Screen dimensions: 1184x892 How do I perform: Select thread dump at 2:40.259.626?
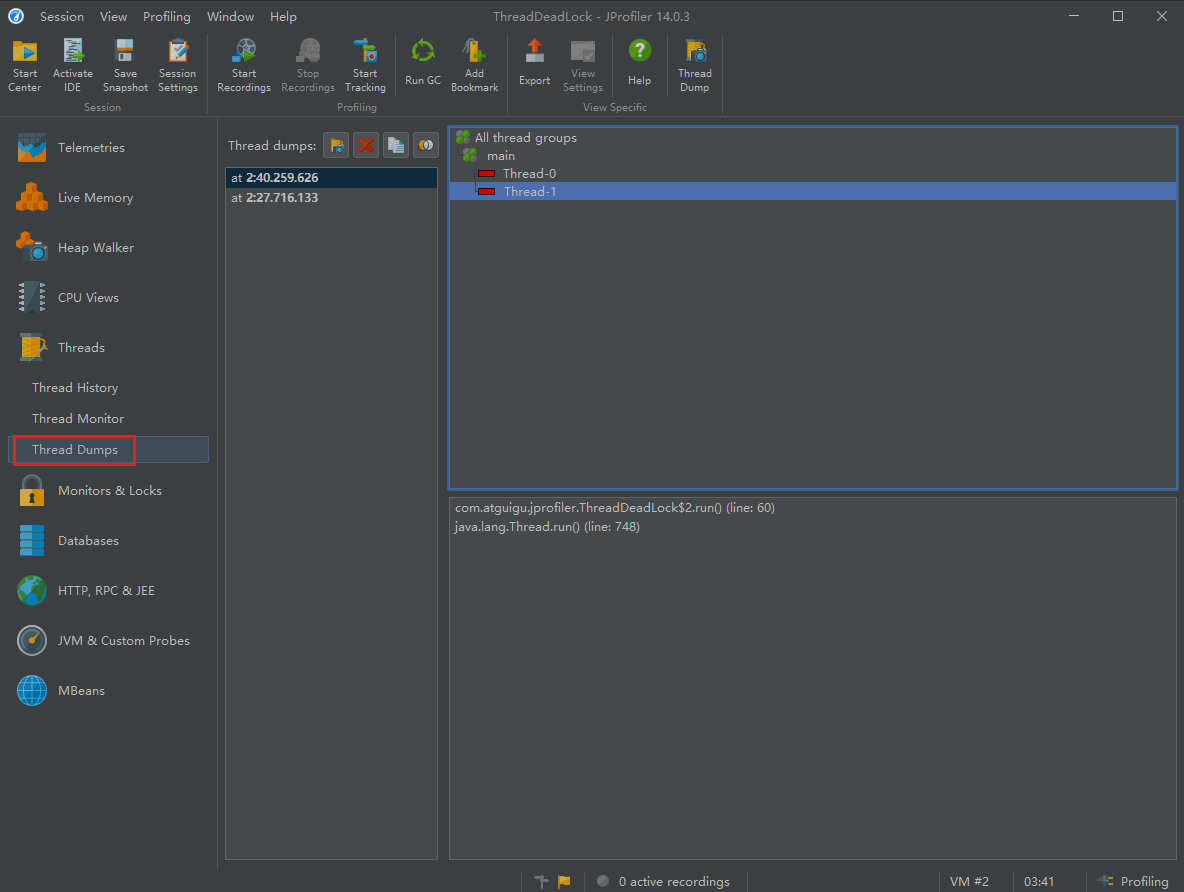[331, 177]
